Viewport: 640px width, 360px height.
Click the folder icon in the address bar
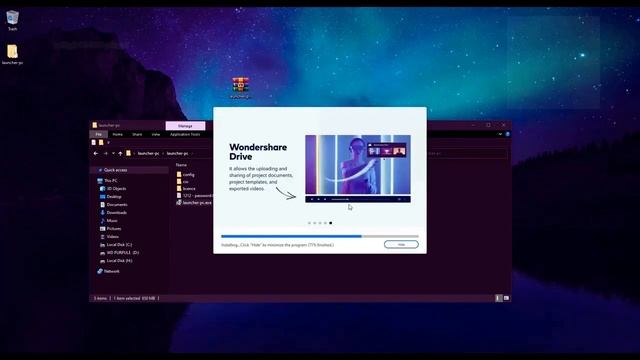129,153
